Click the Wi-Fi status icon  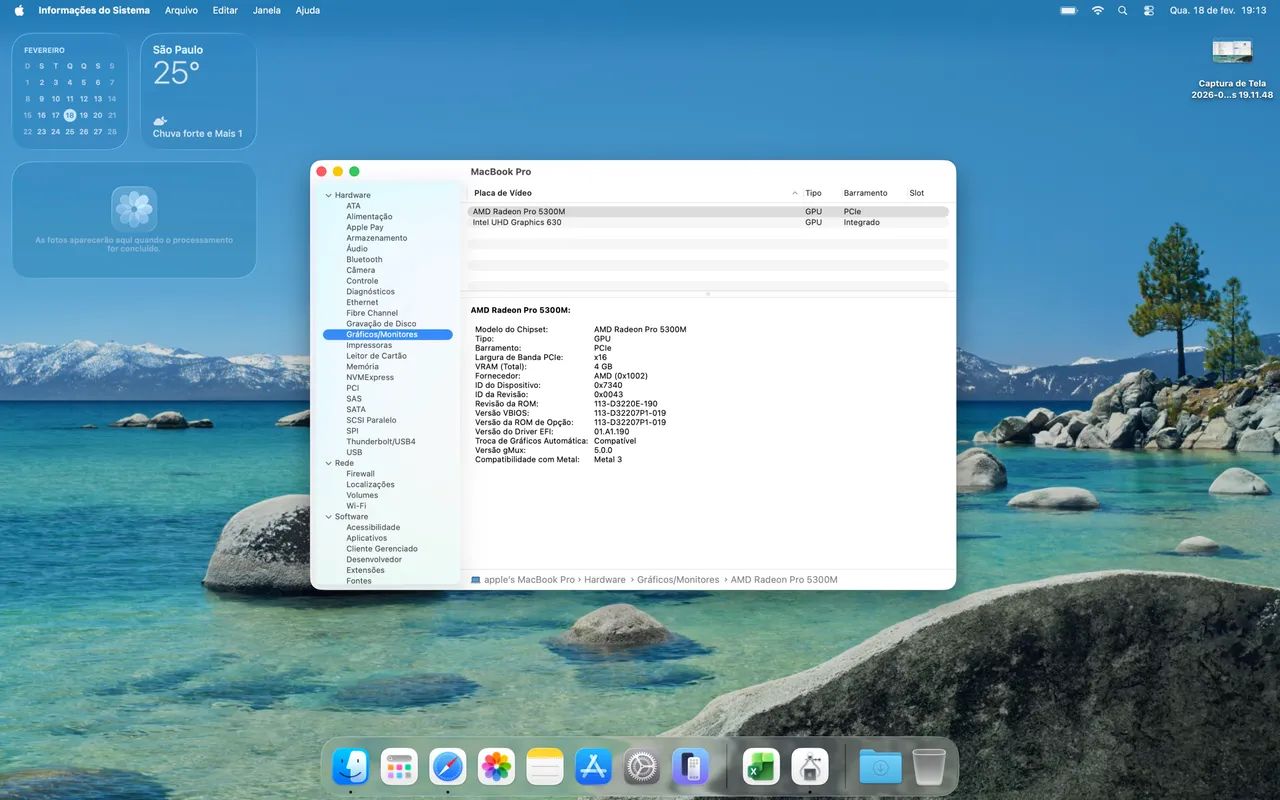[1097, 10]
